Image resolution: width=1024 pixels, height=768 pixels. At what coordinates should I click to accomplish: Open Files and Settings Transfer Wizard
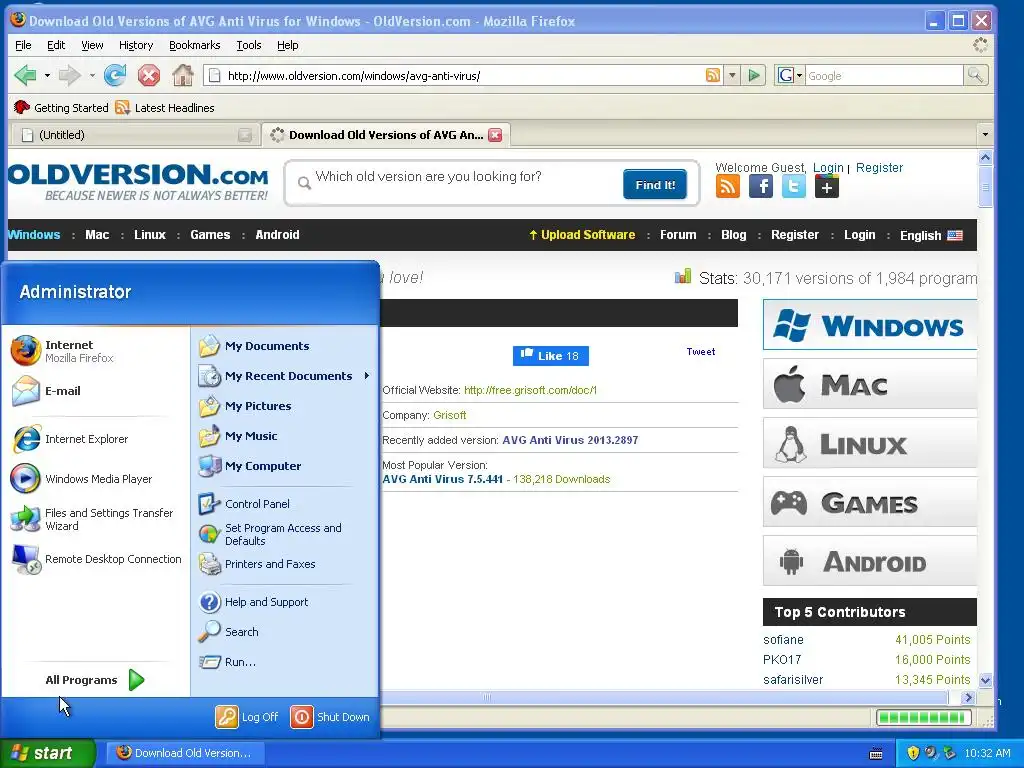coord(95,519)
